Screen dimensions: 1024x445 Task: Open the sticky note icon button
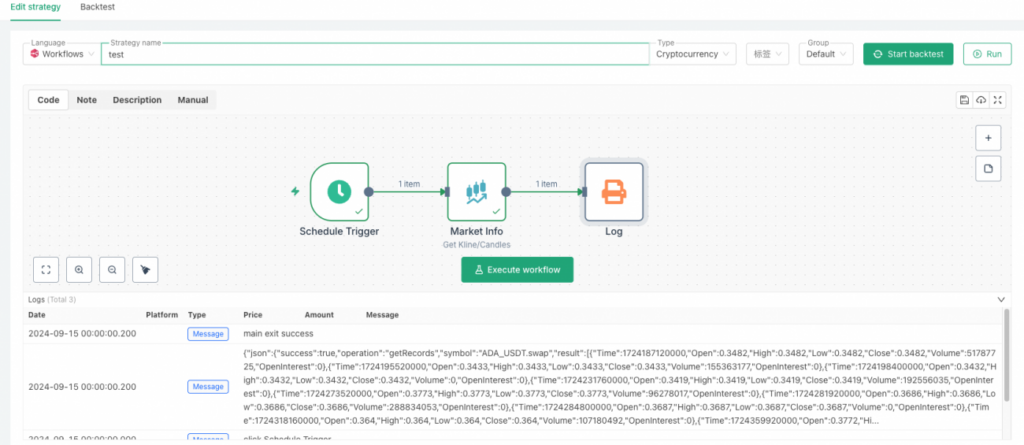pyautogui.click(x=988, y=169)
